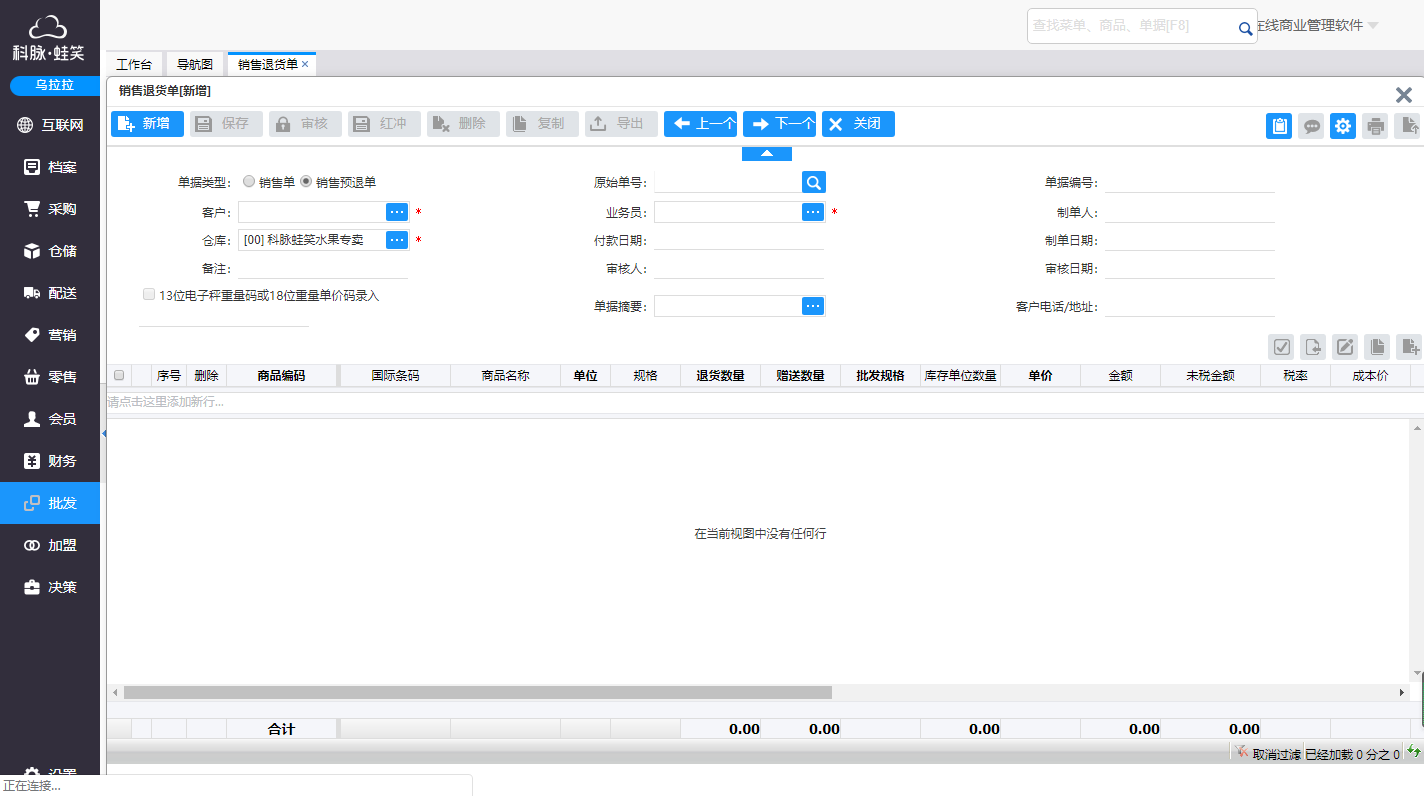1424x796 pixels.
Task: Click the 审核 button
Action: (x=305, y=124)
